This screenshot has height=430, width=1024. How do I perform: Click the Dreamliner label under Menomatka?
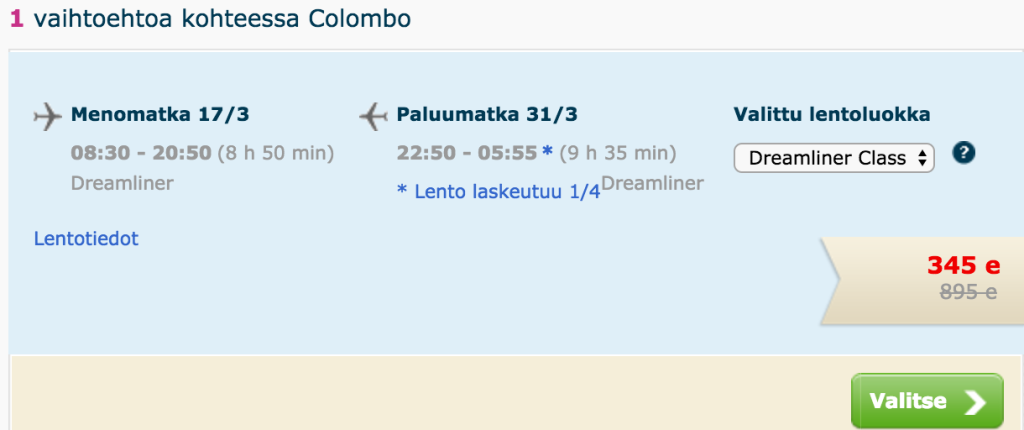pos(122,184)
